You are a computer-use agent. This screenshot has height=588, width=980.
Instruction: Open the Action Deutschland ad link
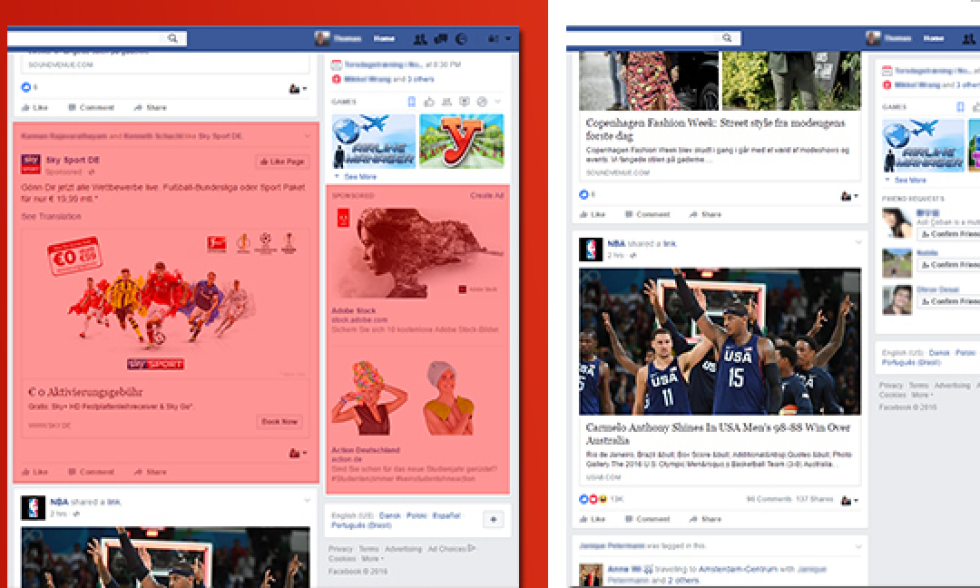point(366,450)
